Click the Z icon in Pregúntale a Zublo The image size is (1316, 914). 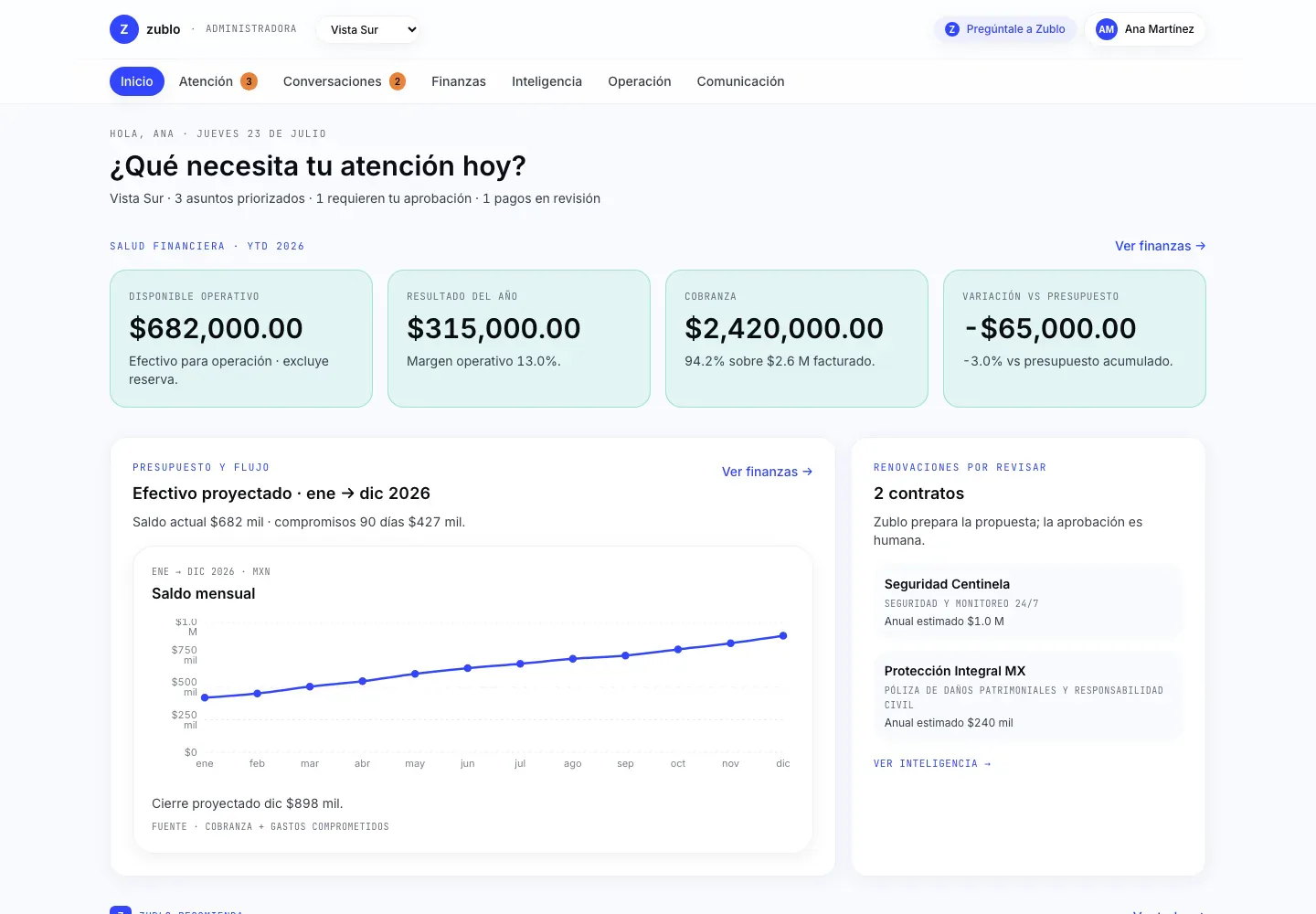952,29
